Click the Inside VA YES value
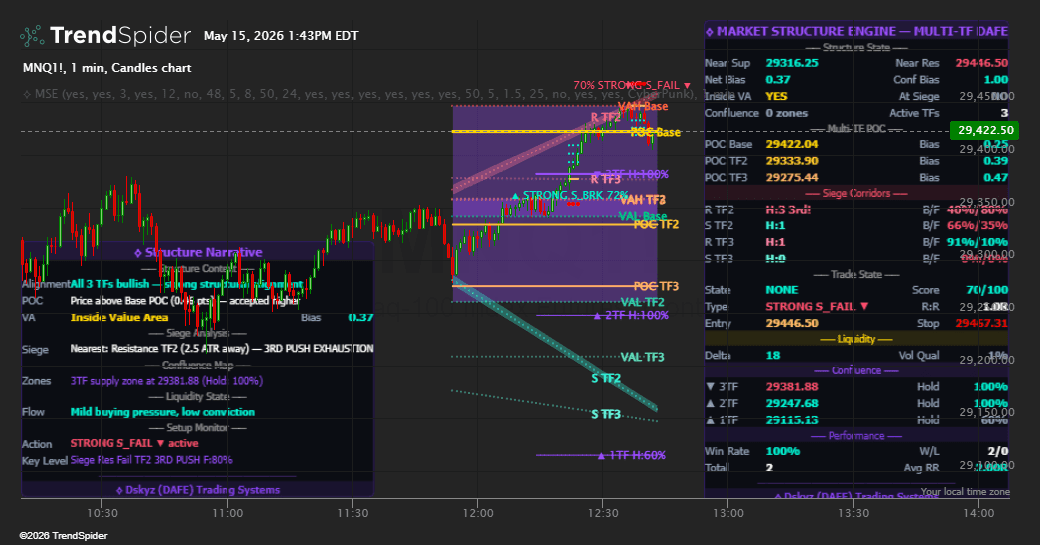Viewport: 1040px width, 545px height. tap(776, 96)
